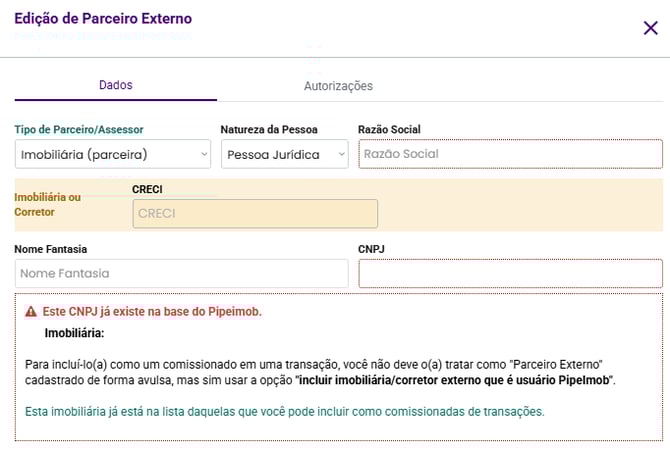Focus the Razão Social input field
Screen dimensions: 670x450
pyautogui.click(x=510, y=154)
